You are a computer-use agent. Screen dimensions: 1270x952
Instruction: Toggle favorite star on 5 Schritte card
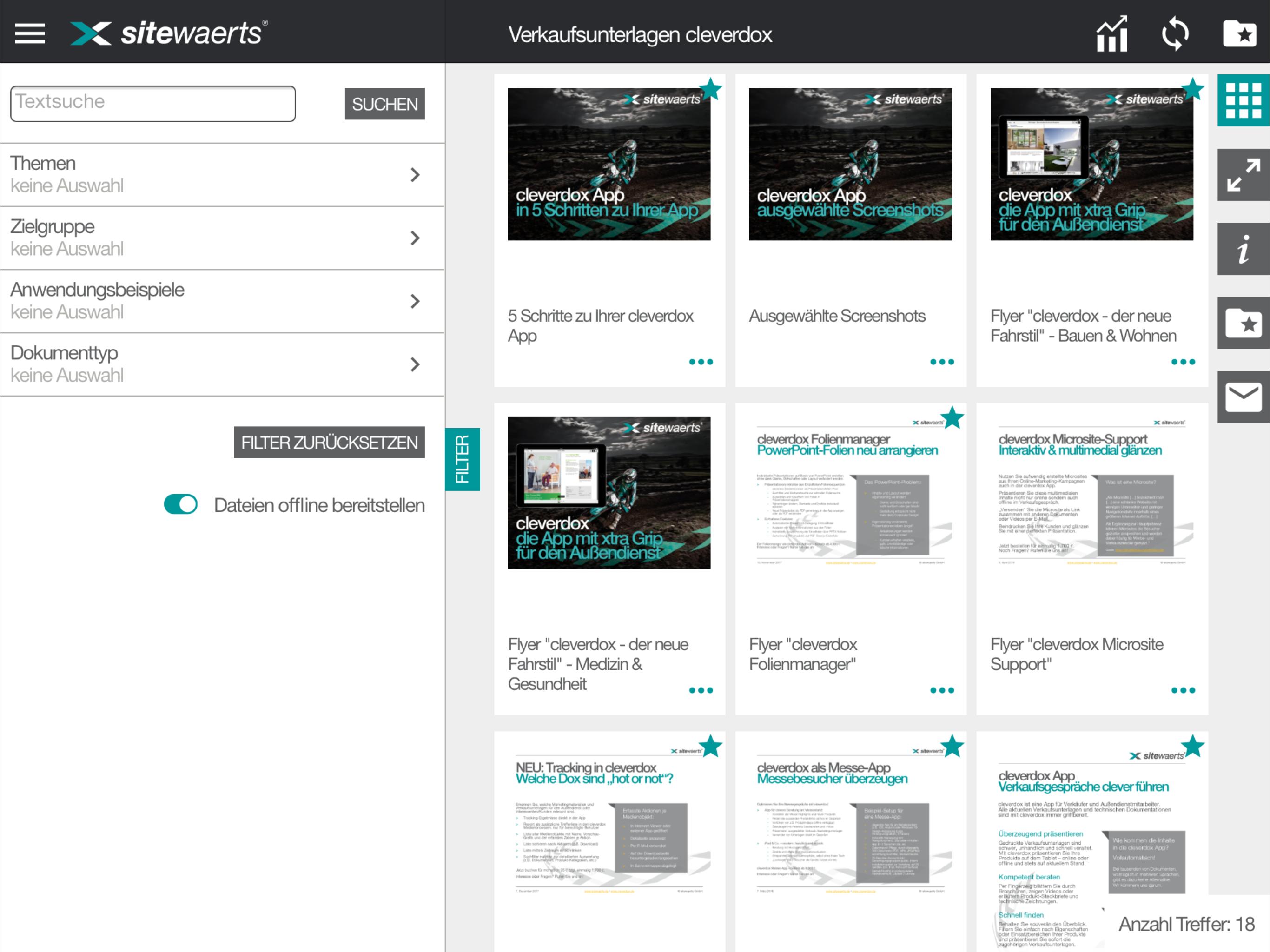coord(711,89)
